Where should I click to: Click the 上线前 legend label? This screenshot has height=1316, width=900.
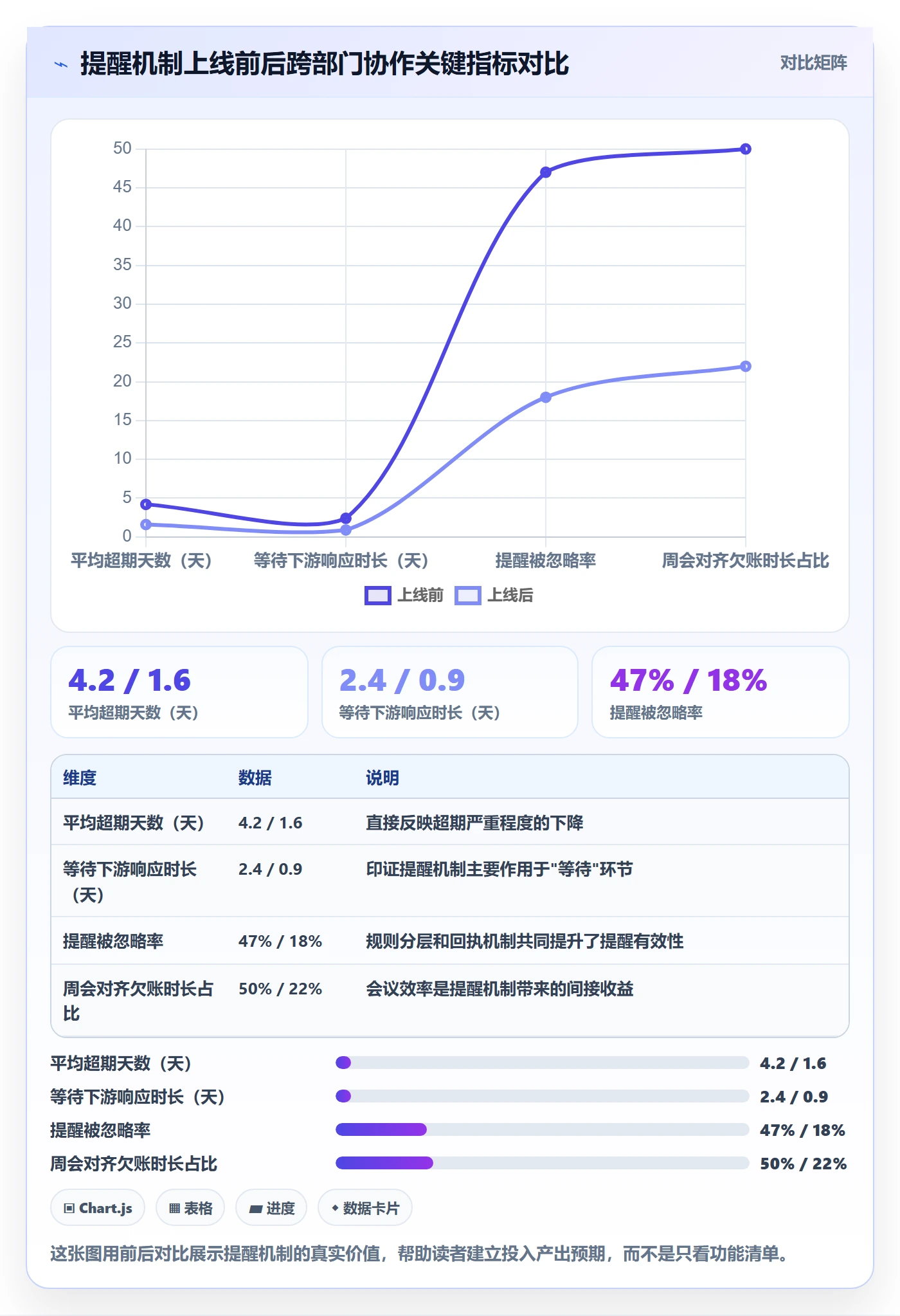(420, 596)
